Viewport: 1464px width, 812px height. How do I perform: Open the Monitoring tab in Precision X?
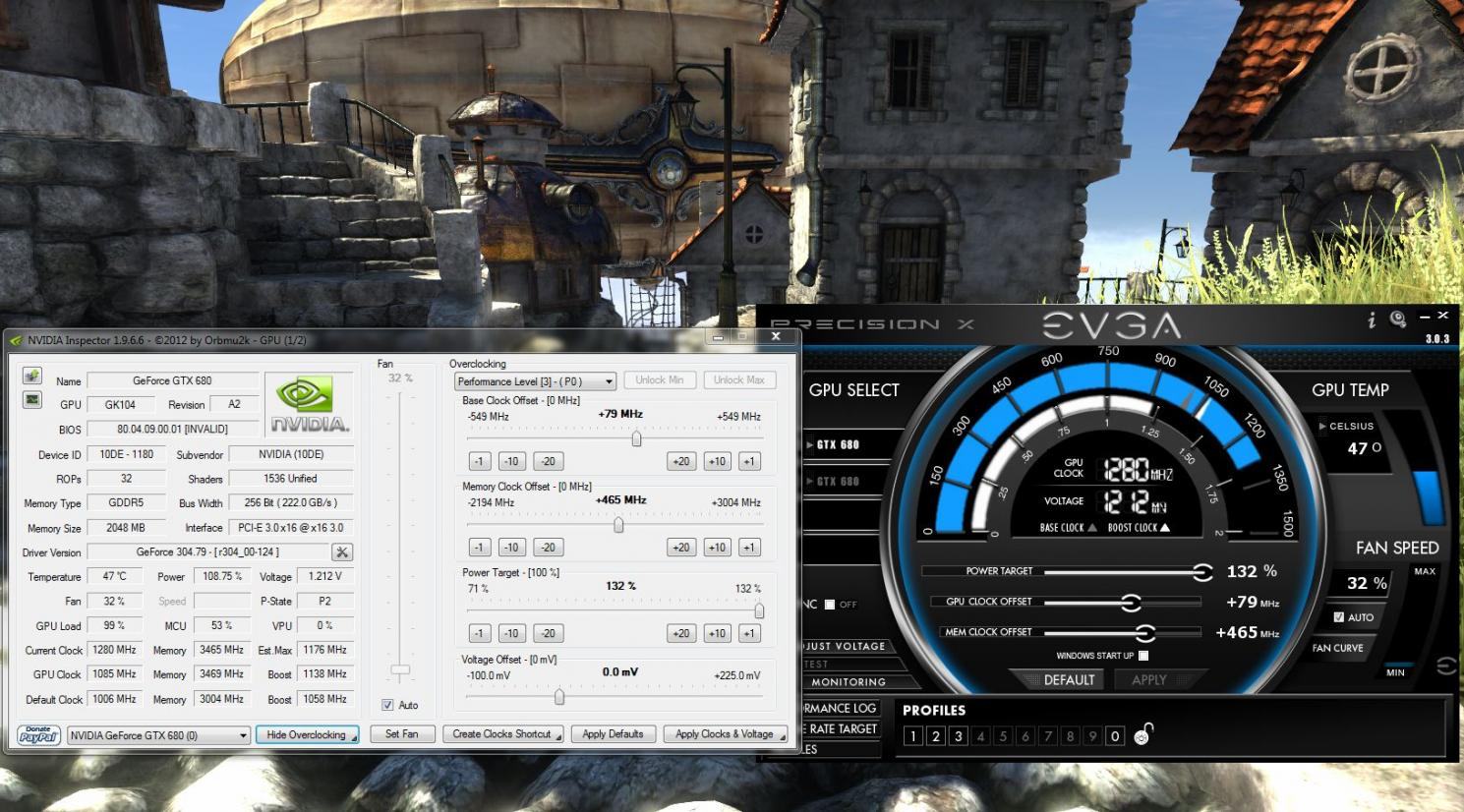point(848,681)
